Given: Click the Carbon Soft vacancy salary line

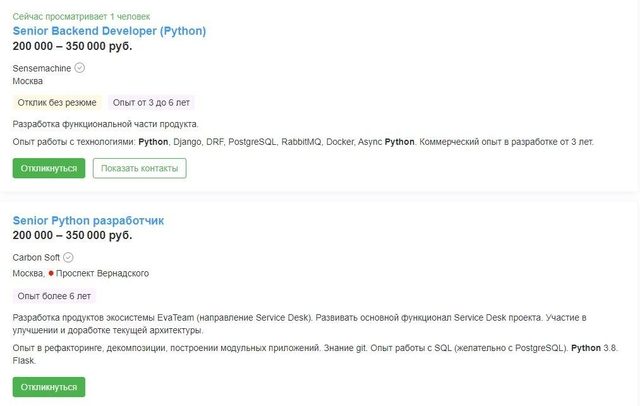Looking at the screenshot, I should [x=72, y=235].
